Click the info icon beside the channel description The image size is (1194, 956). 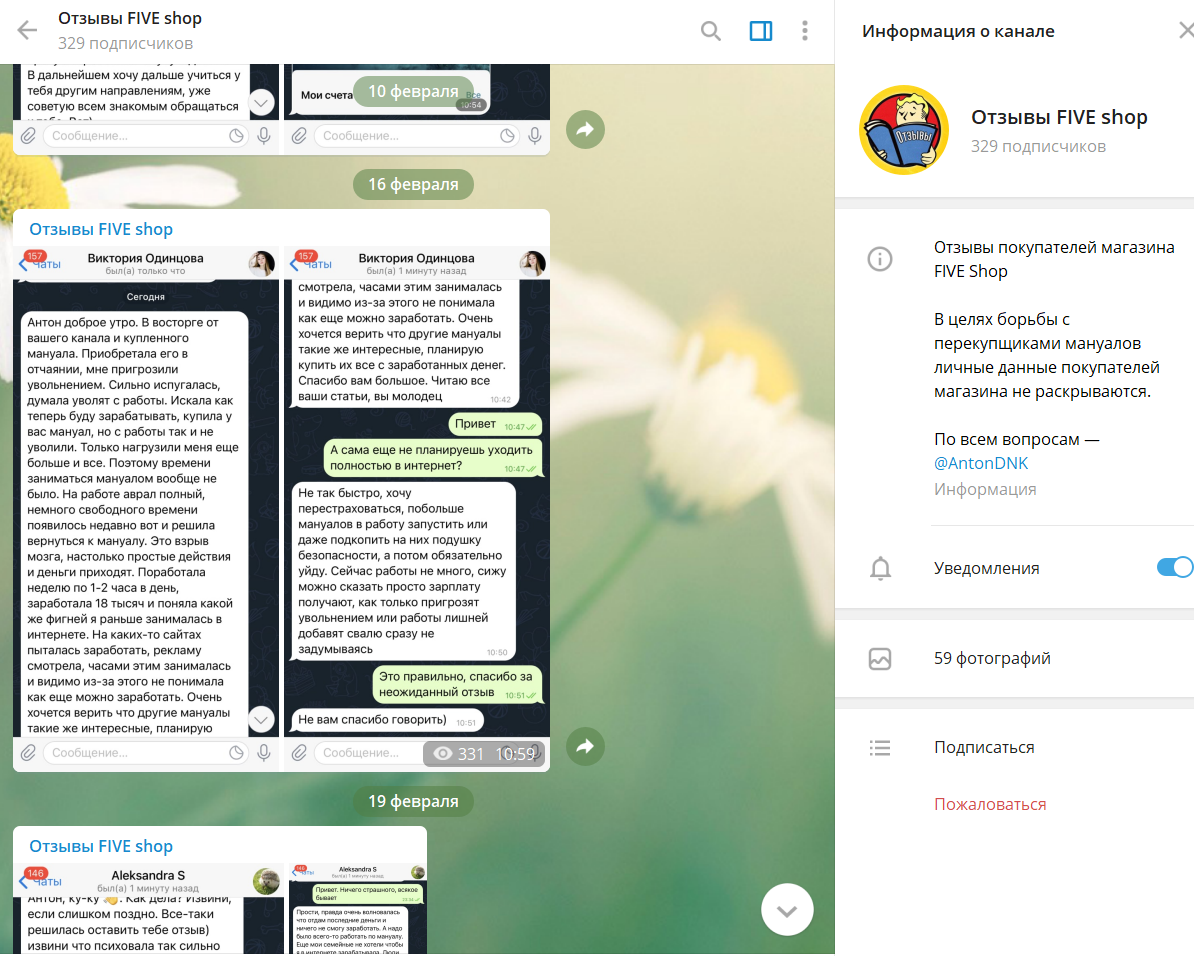tap(880, 260)
